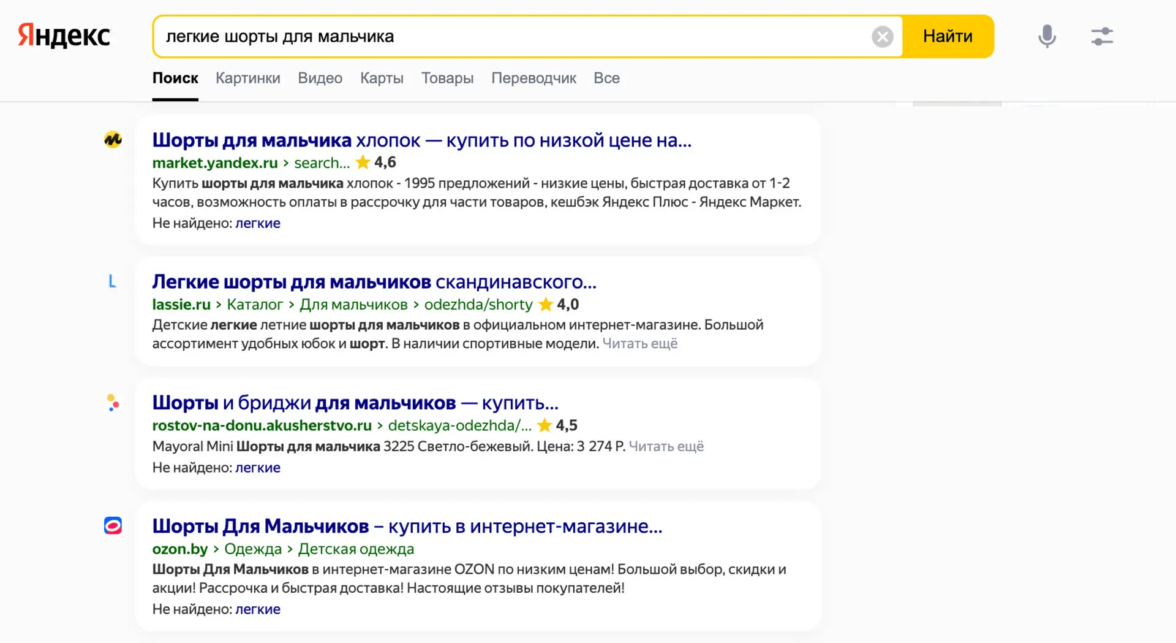Viewport: 1176px width, 643px height.
Task: Expand lassie snippet via Читать ещё
Action: (640, 344)
